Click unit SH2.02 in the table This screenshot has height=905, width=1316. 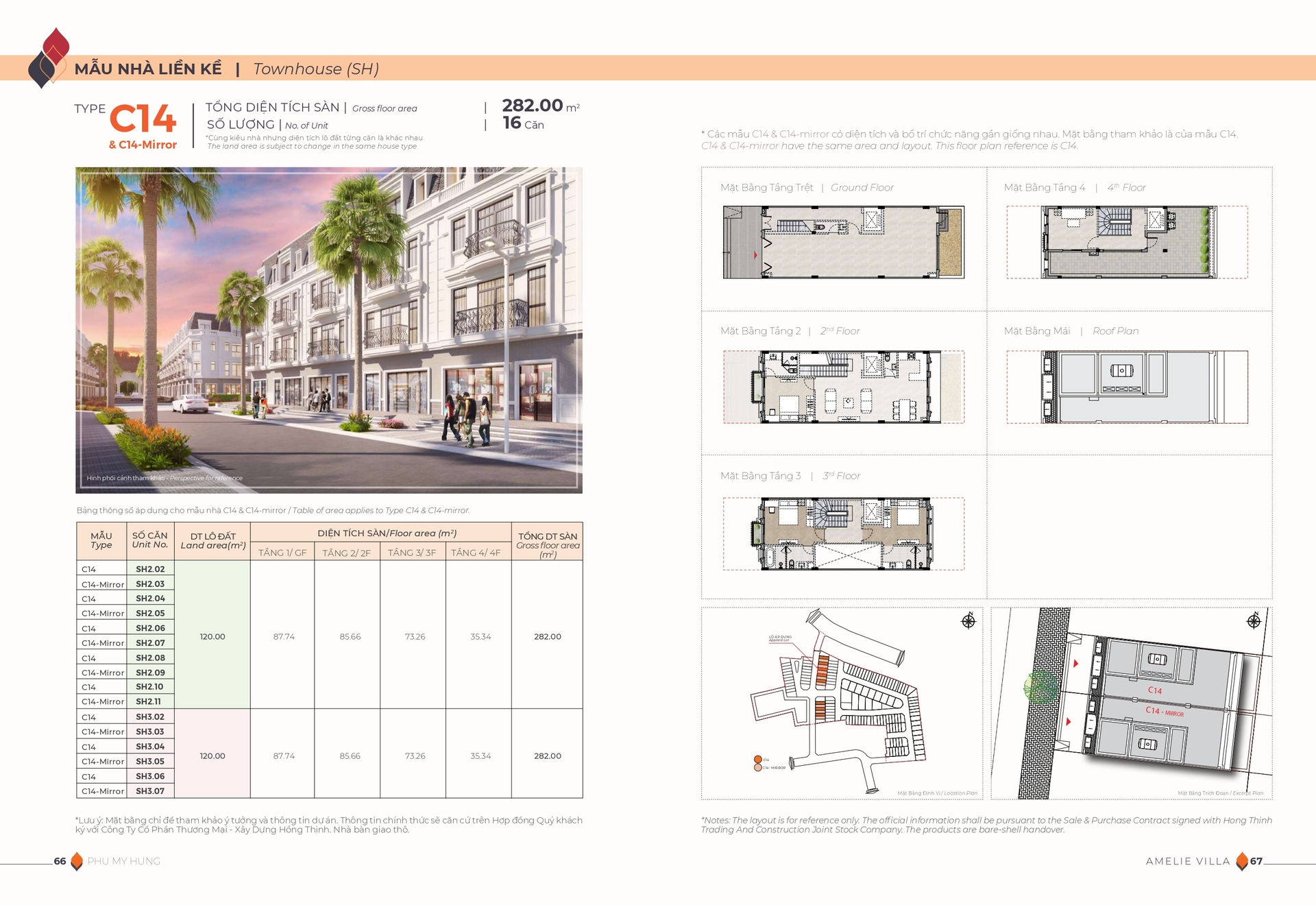point(150,569)
